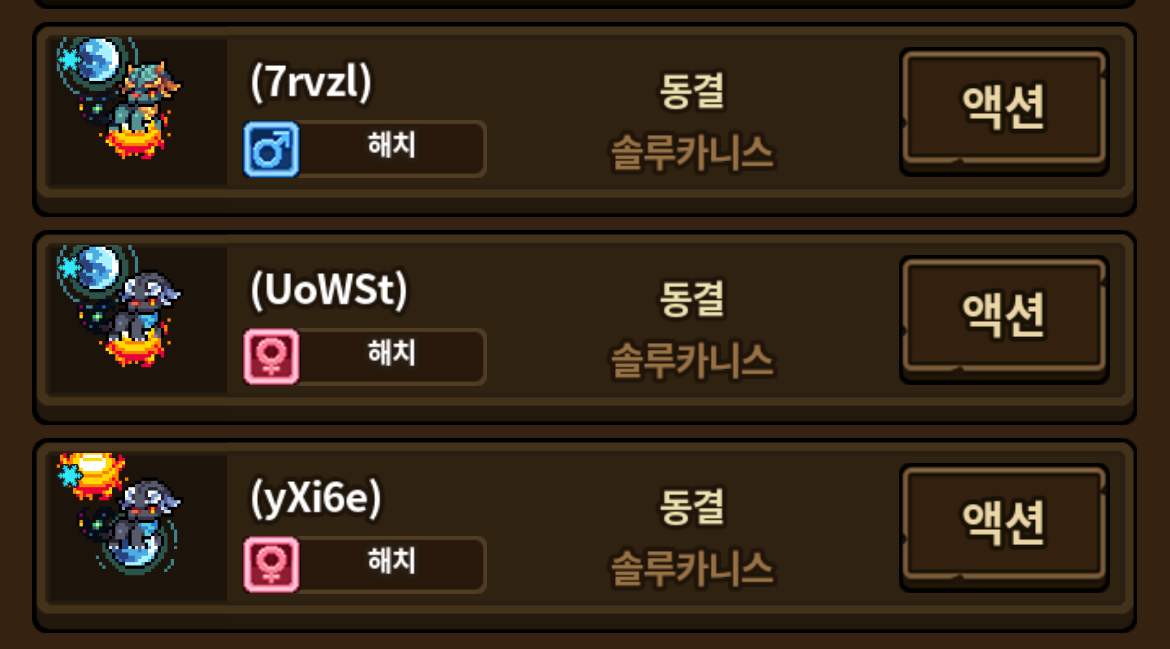The height and width of the screenshot is (649, 1170).
Task: Click the (yXi6e) name text
Action: tap(316, 498)
